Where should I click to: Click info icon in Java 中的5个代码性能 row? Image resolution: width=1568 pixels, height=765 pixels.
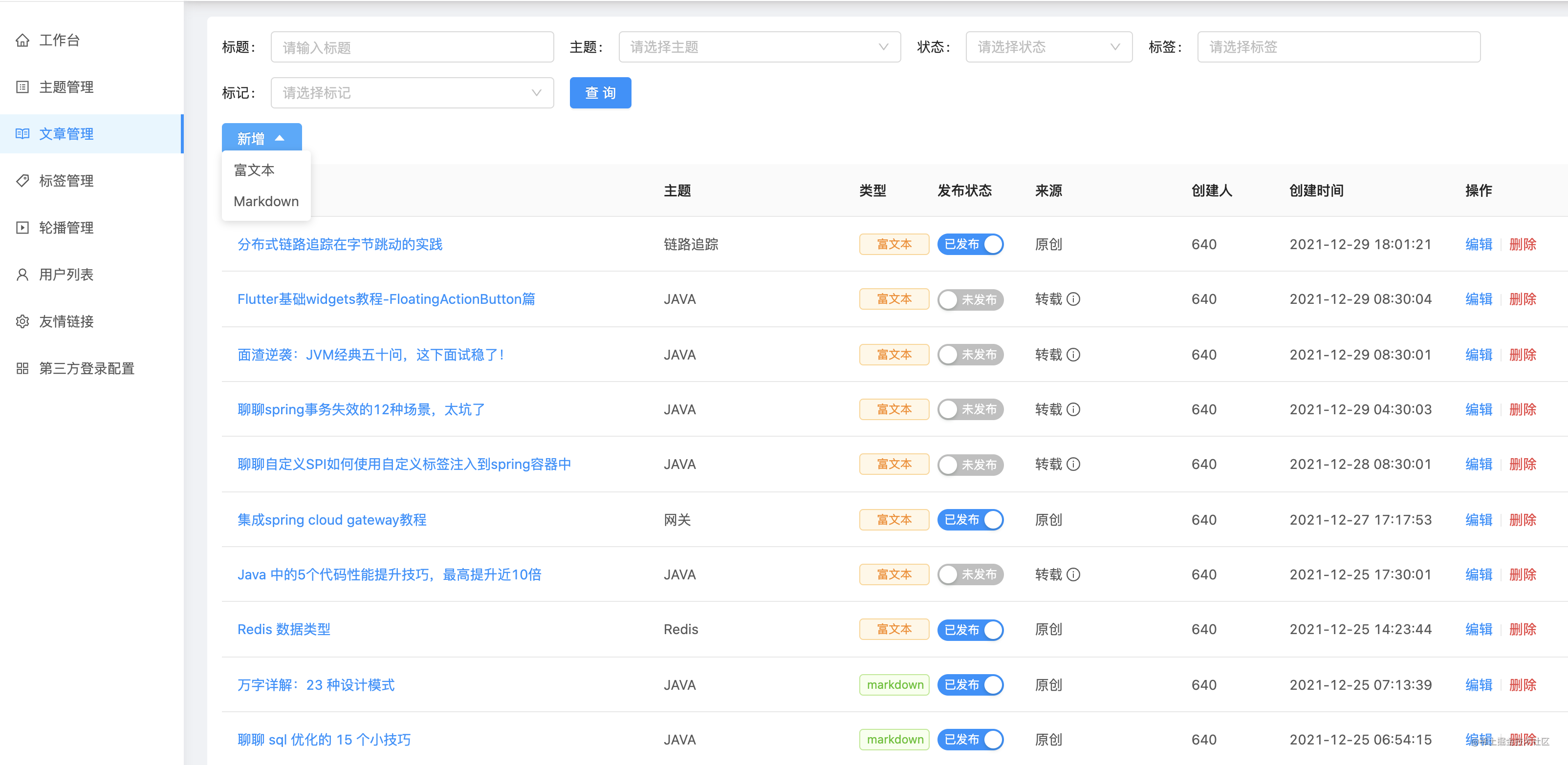1074,574
